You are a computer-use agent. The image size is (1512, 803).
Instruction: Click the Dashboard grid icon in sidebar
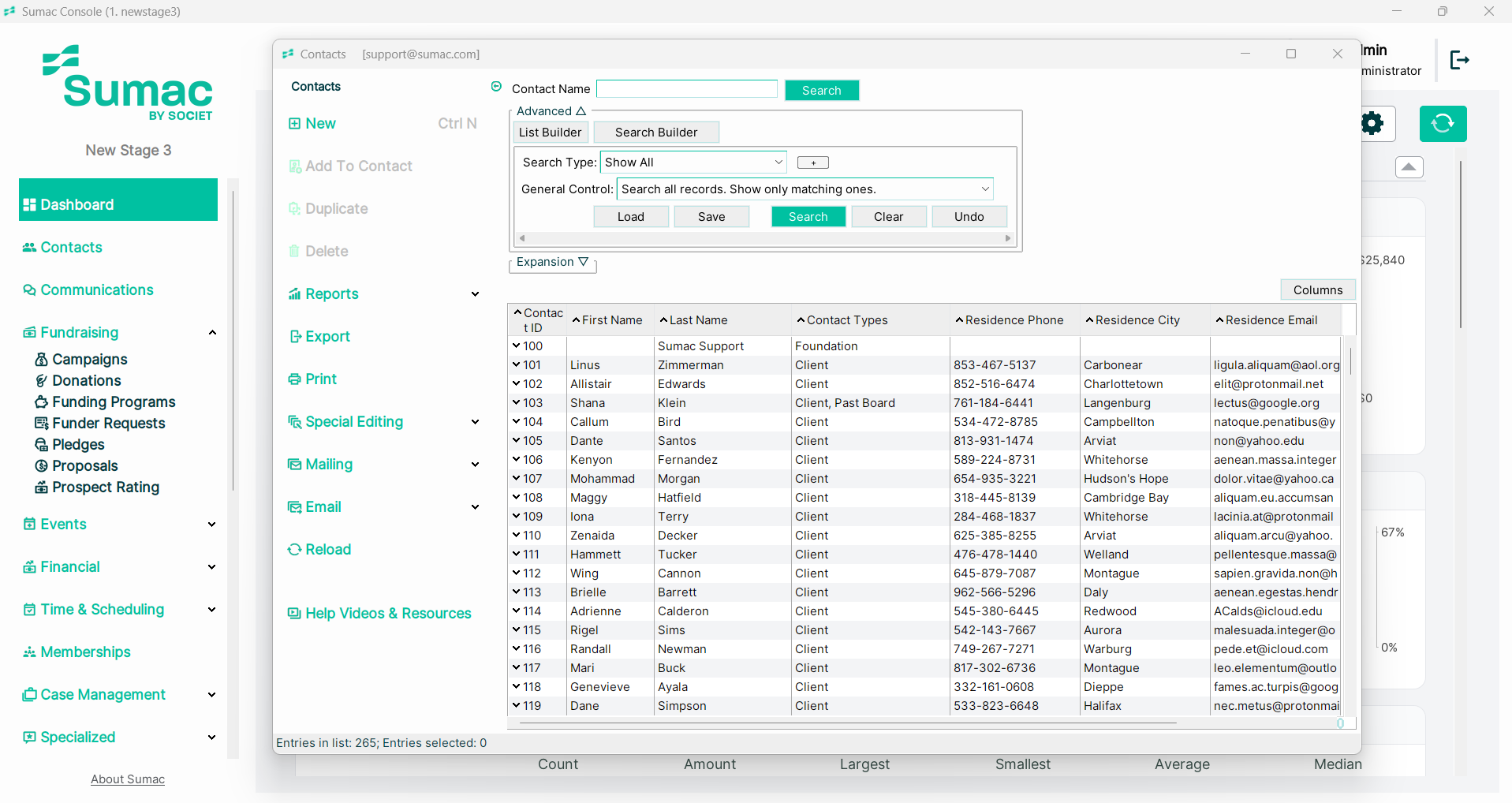click(x=29, y=205)
